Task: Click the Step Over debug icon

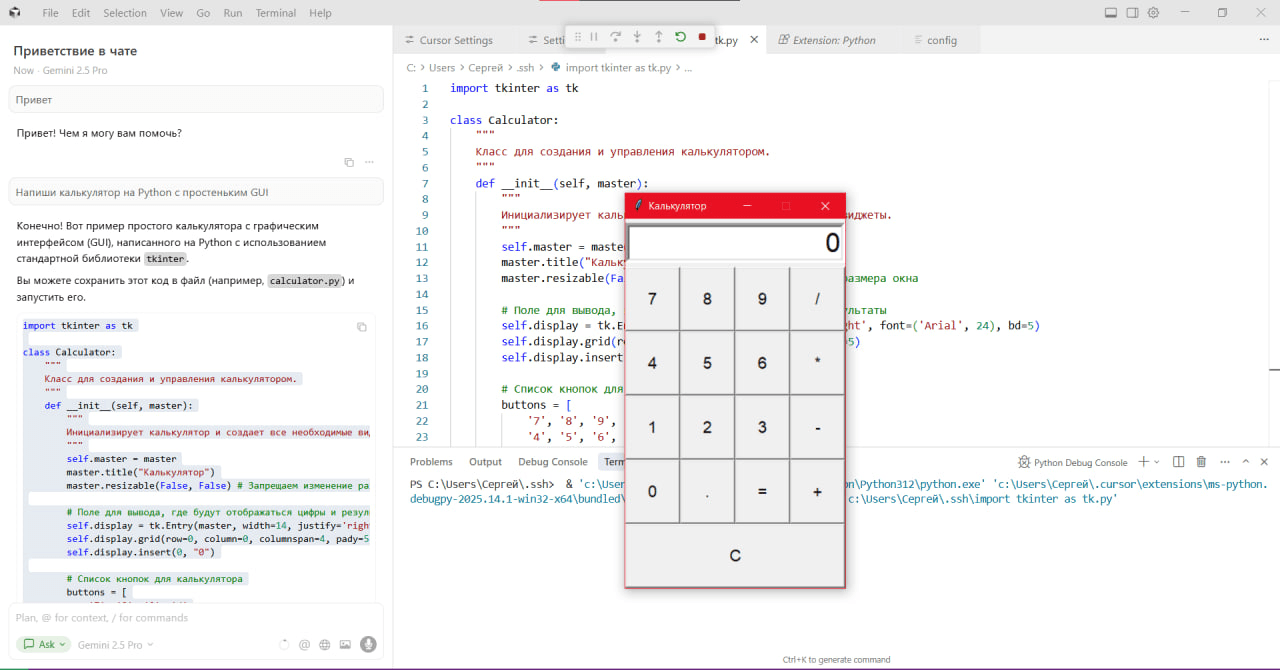Action: pos(616,37)
